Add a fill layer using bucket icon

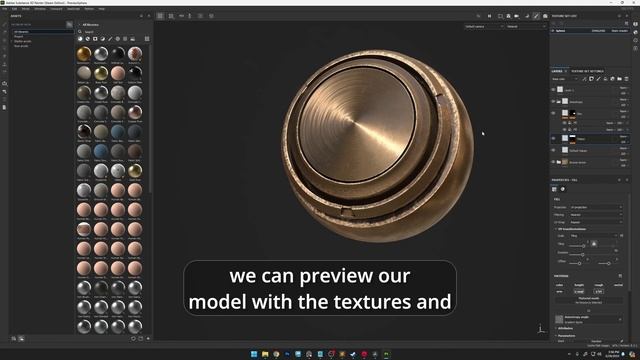click(x=605, y=79)
